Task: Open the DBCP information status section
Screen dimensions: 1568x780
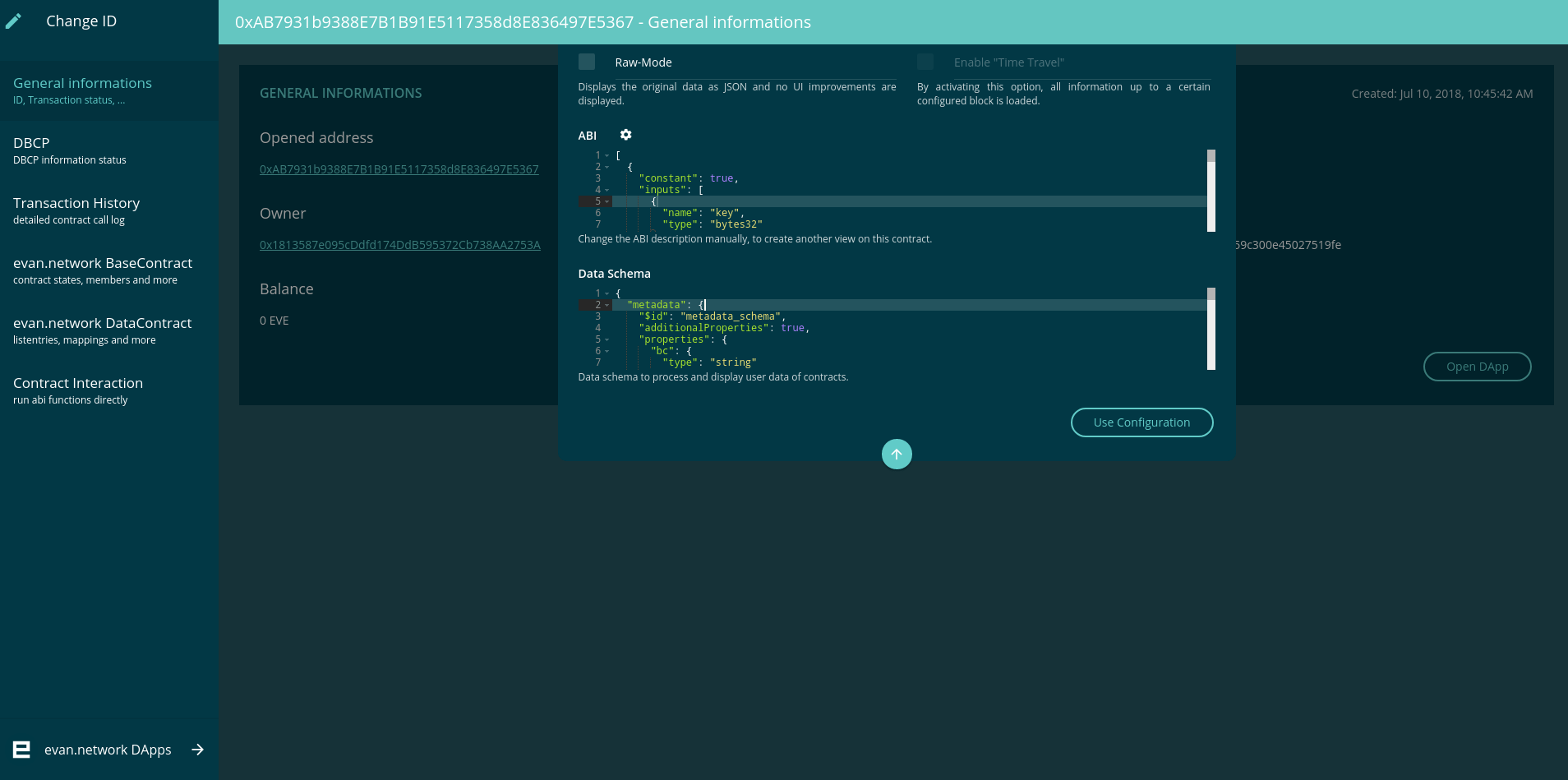Action: 109,150
